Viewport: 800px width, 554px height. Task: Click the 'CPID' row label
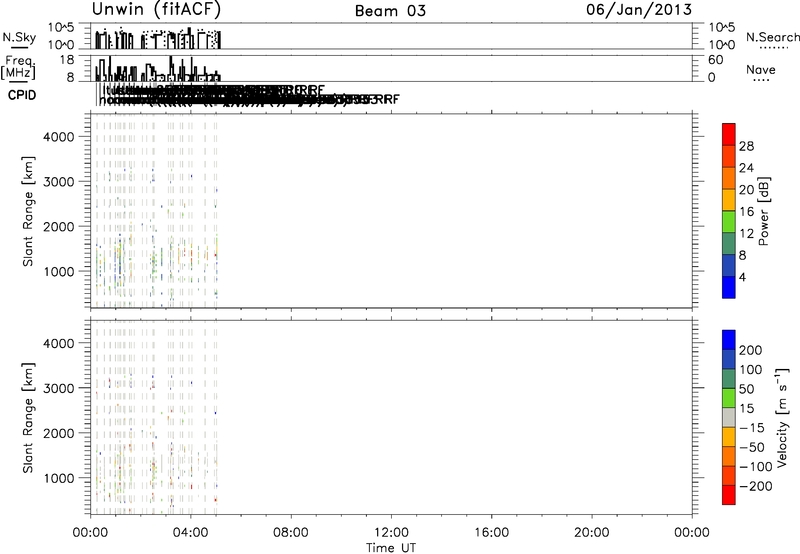22,95
